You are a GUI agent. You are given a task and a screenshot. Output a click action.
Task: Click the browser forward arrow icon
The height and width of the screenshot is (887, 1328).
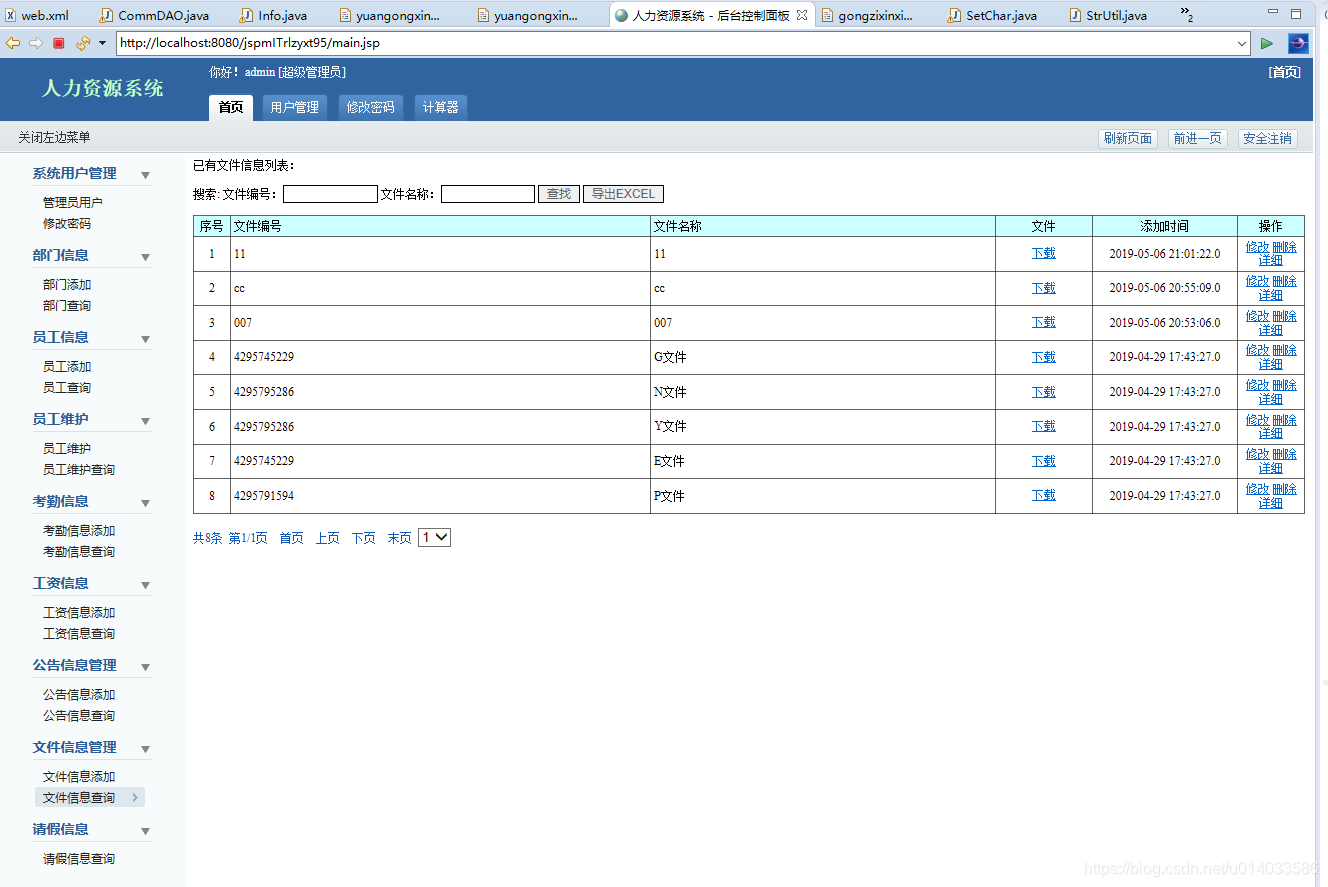[x=35, y=43]
